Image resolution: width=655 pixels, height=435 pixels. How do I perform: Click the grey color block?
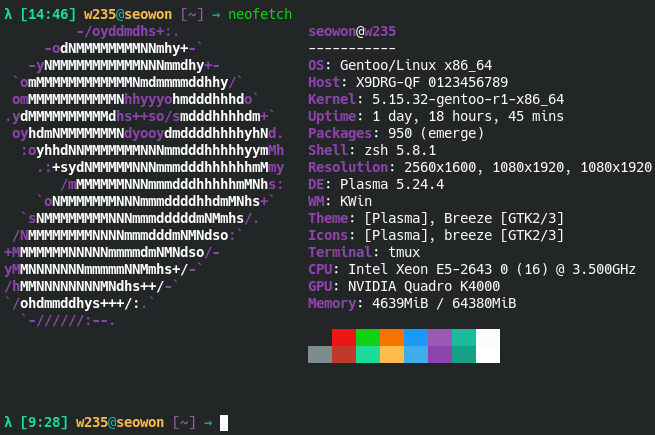320,354
